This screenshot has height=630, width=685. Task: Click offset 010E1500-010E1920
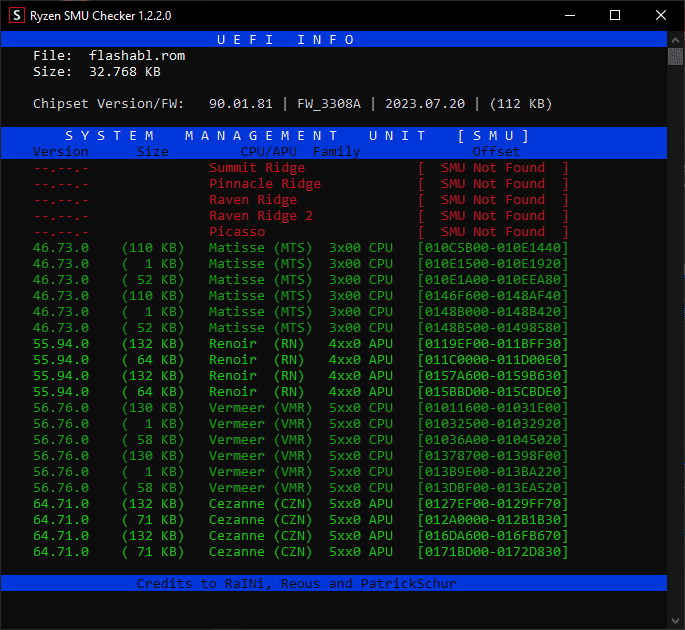coord(493,264)
